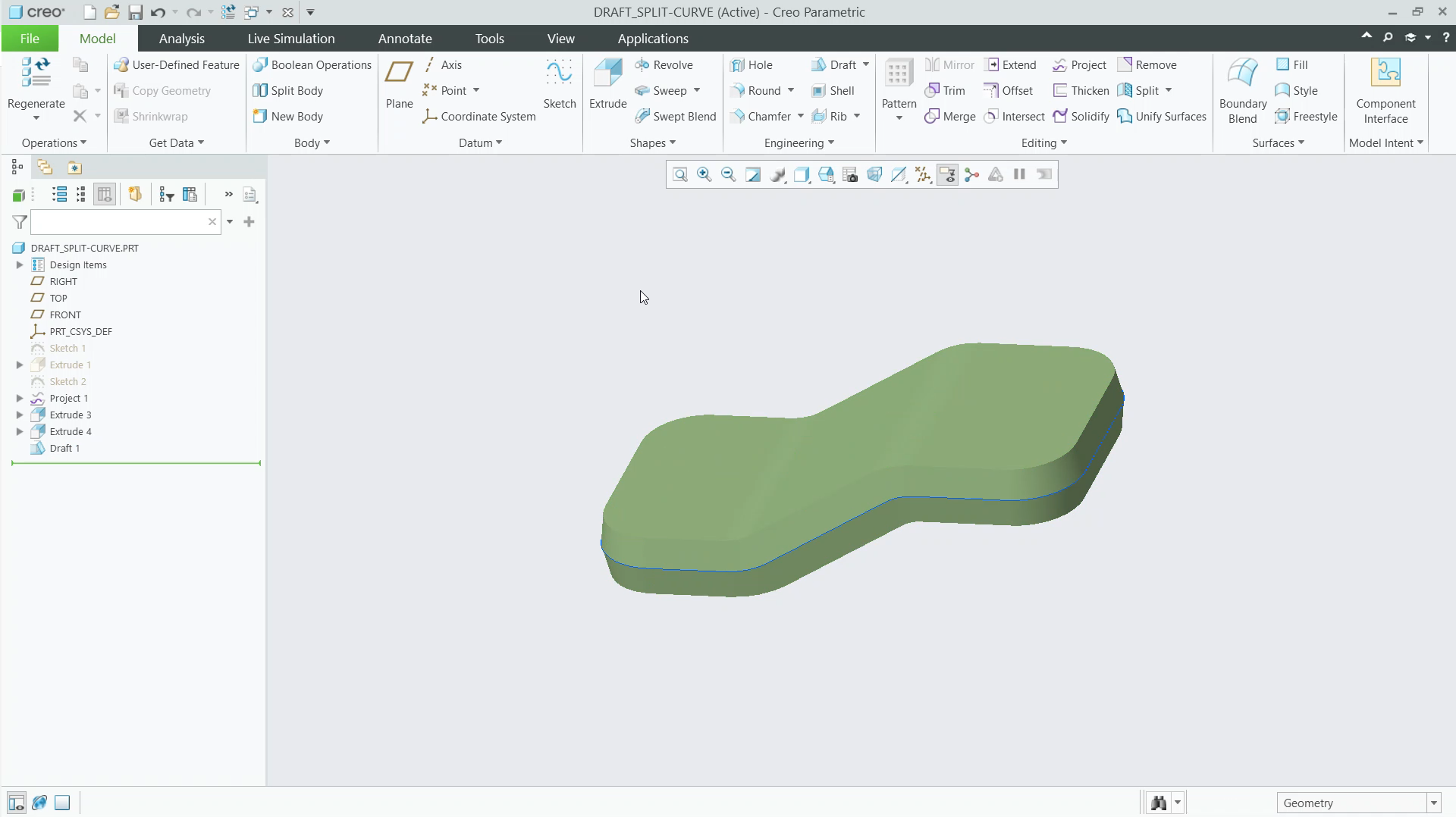
Task: Toggle tree columns display in model tree toolbar
Action: pyautogui.click(x=105, y=195)
